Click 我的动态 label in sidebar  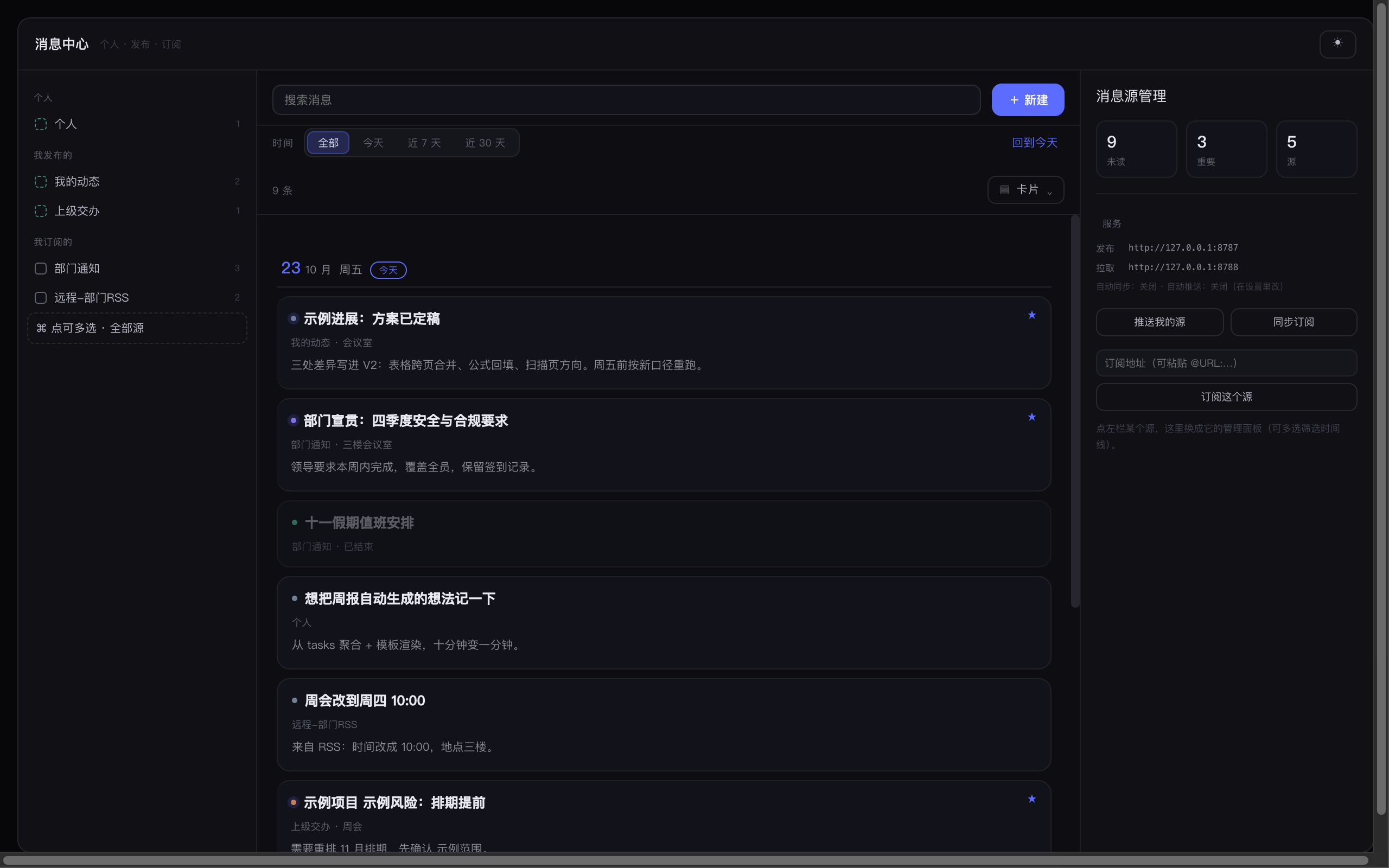[77, 181]
